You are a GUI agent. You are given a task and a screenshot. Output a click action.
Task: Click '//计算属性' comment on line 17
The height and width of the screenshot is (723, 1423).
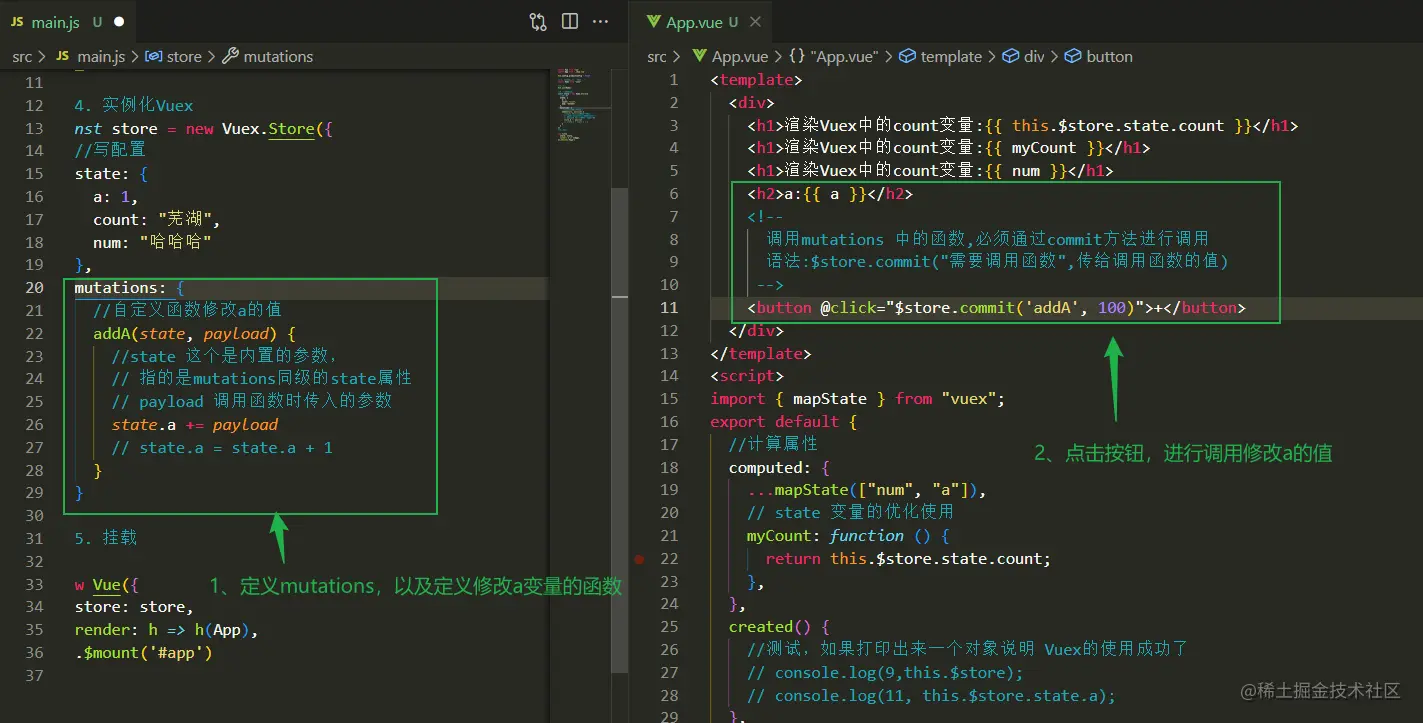(x=773, y=444)
